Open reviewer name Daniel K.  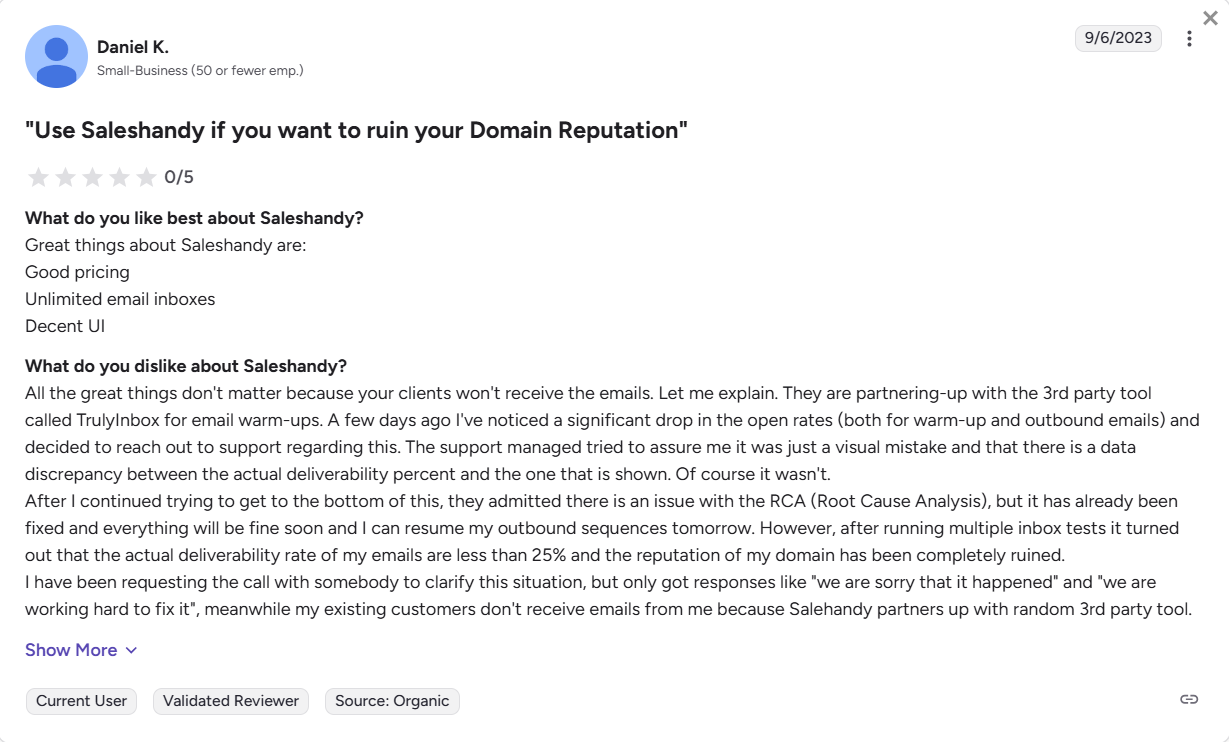tap(133, 47)
